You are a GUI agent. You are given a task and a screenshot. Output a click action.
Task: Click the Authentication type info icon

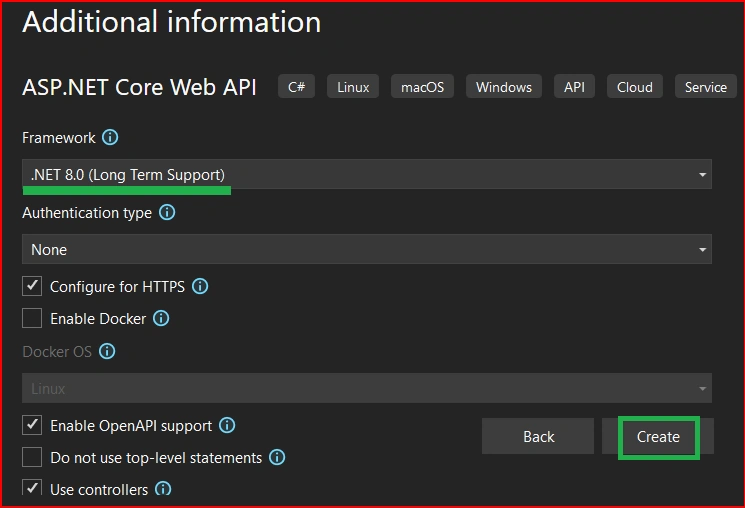pyautogui.click(x=167, y=212)
